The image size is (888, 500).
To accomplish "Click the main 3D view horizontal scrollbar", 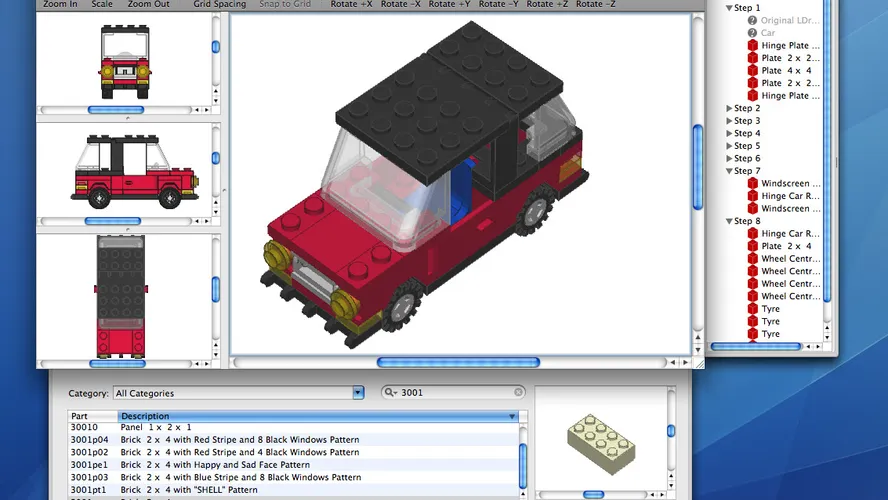I will click(458, 362).
